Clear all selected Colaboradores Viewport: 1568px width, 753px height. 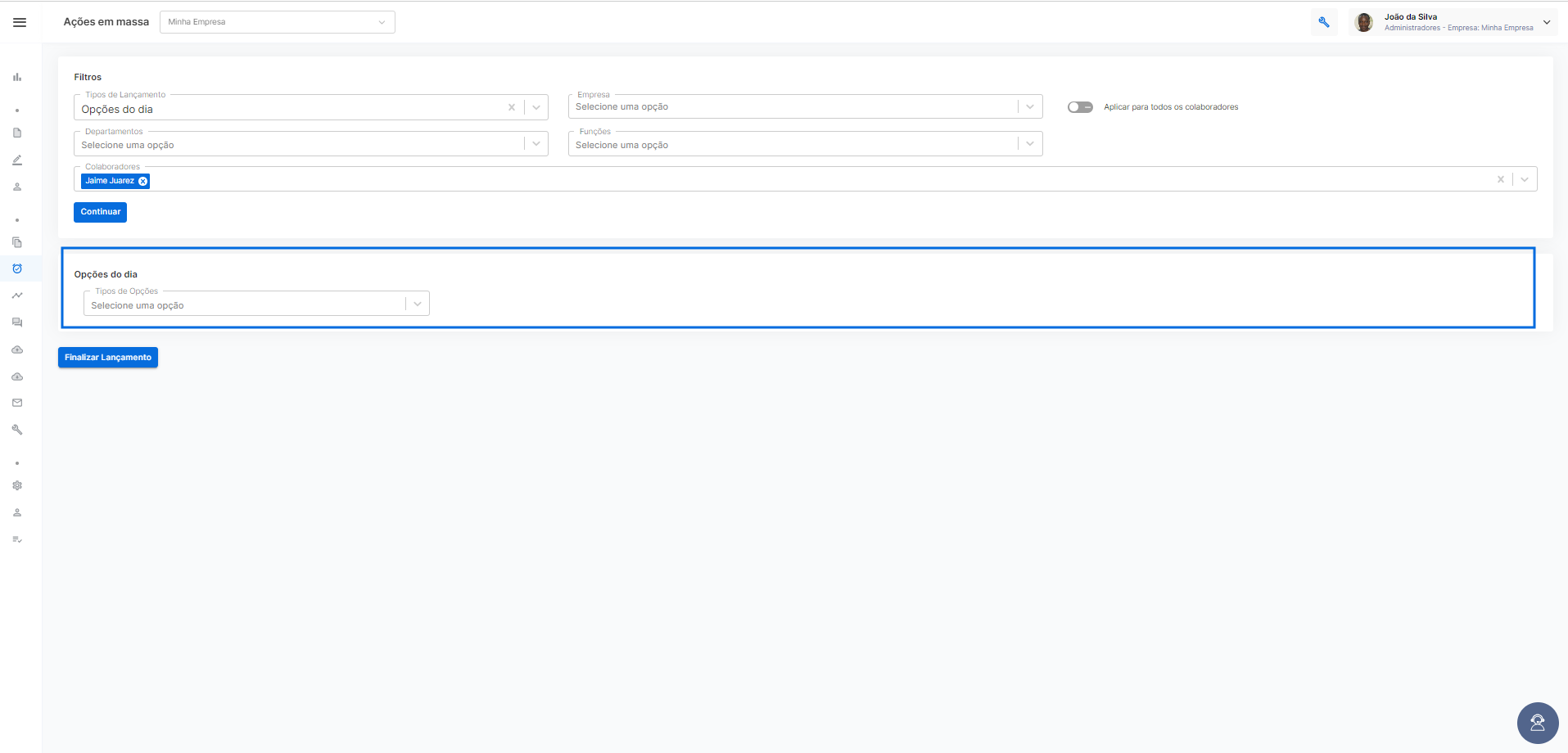[x=1501, y=179]
